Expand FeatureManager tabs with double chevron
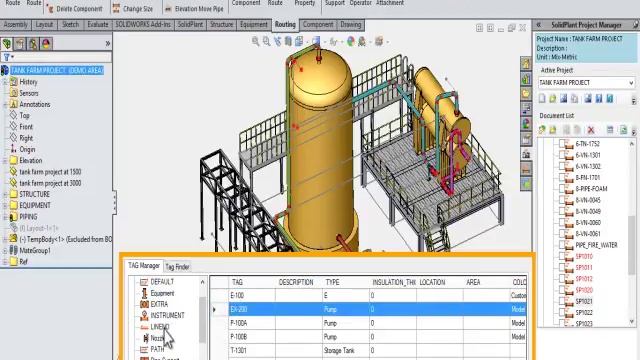 (x=108, y=43)
